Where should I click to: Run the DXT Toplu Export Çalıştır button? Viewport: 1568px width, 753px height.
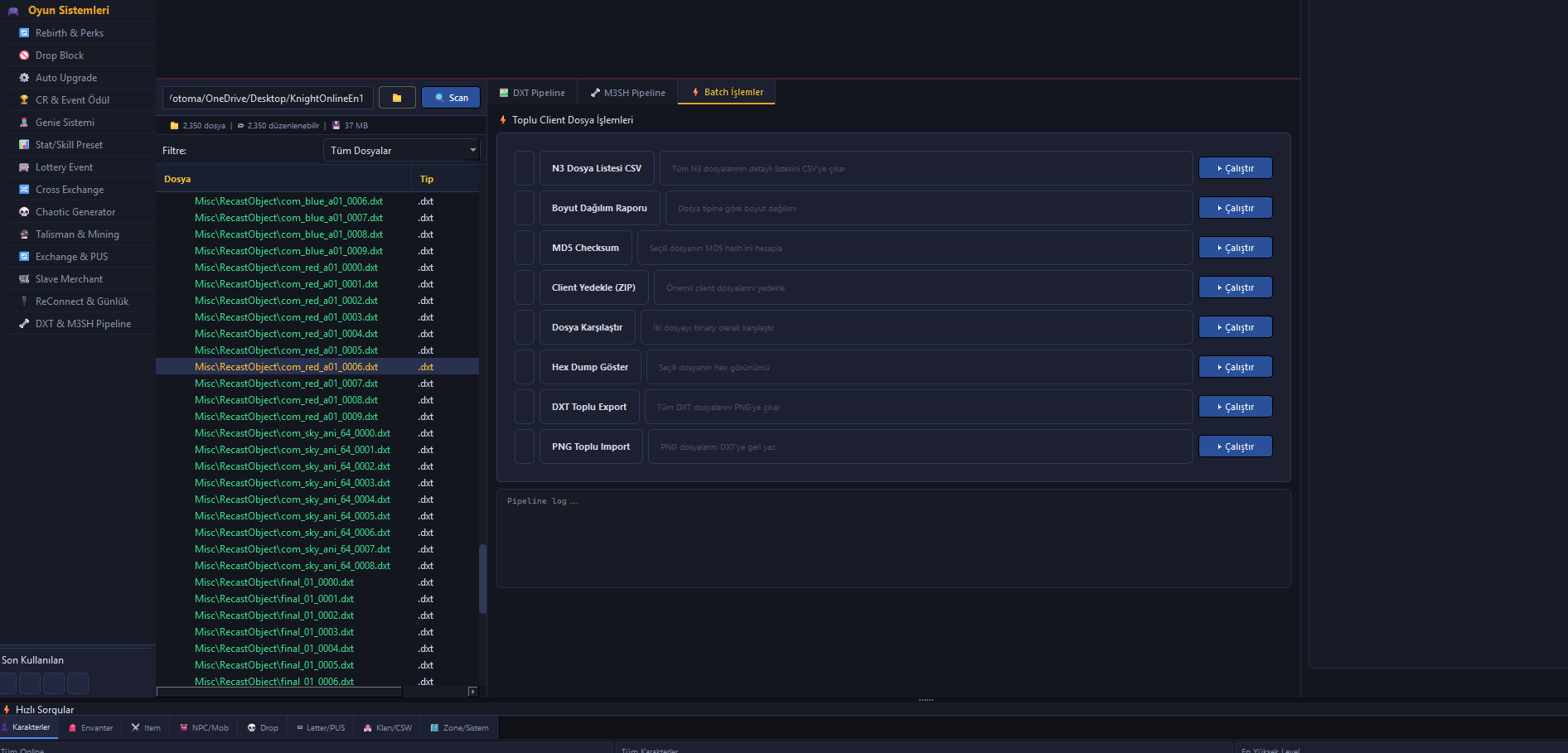tap(1235, 407)
